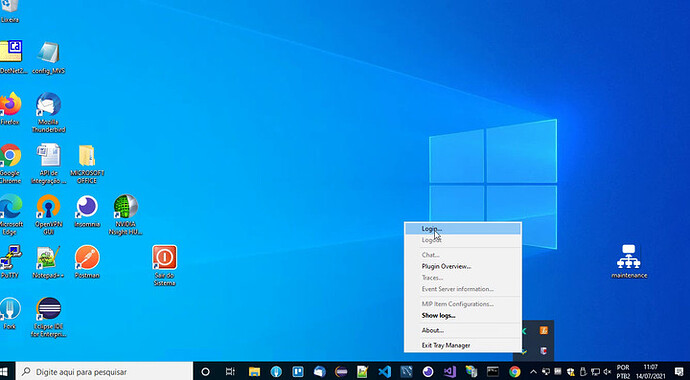This screenshot has width=690, height=380.
Task: Open File Explorer from the taskbar
Action: pyautogui.click(x=254, y=371)
